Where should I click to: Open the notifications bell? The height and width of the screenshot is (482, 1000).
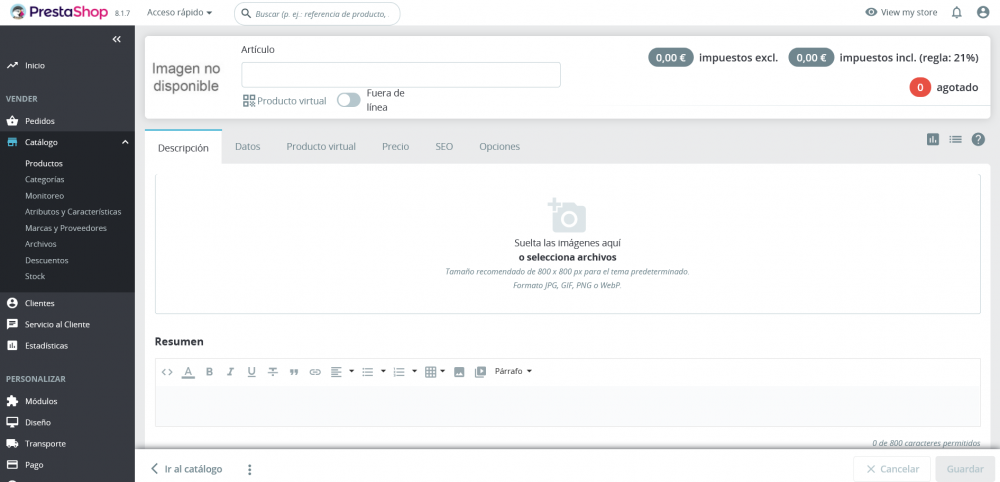pos(957,13)
